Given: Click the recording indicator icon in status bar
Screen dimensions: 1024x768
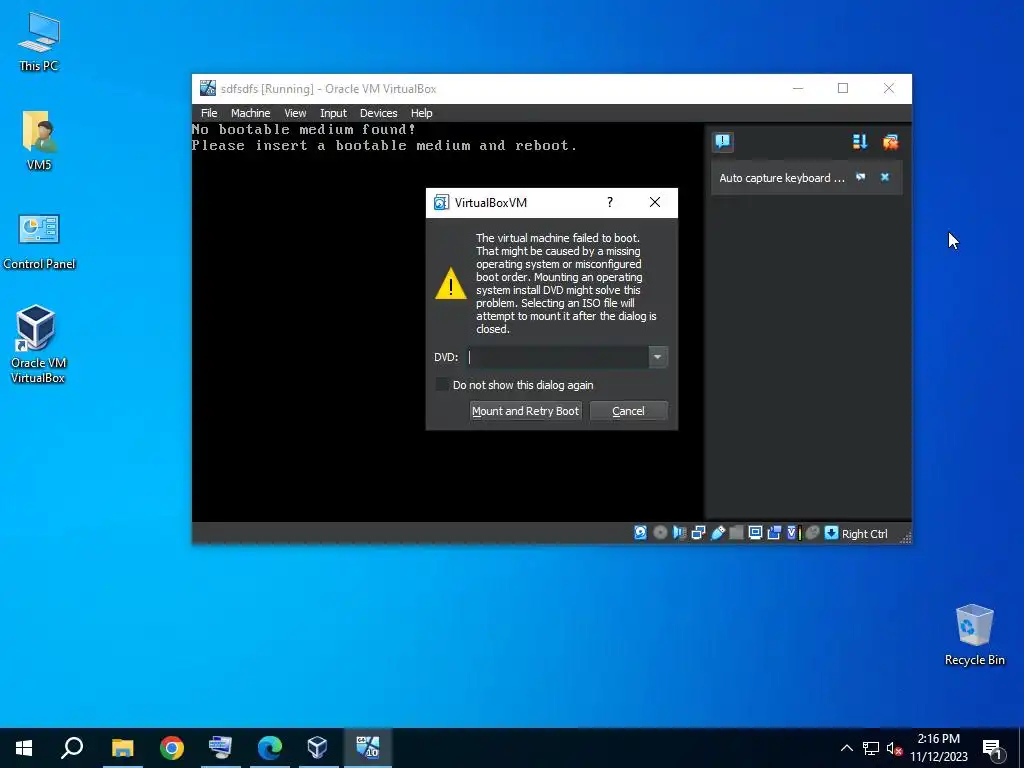Looking at the screenshot, I should point(775,533).
